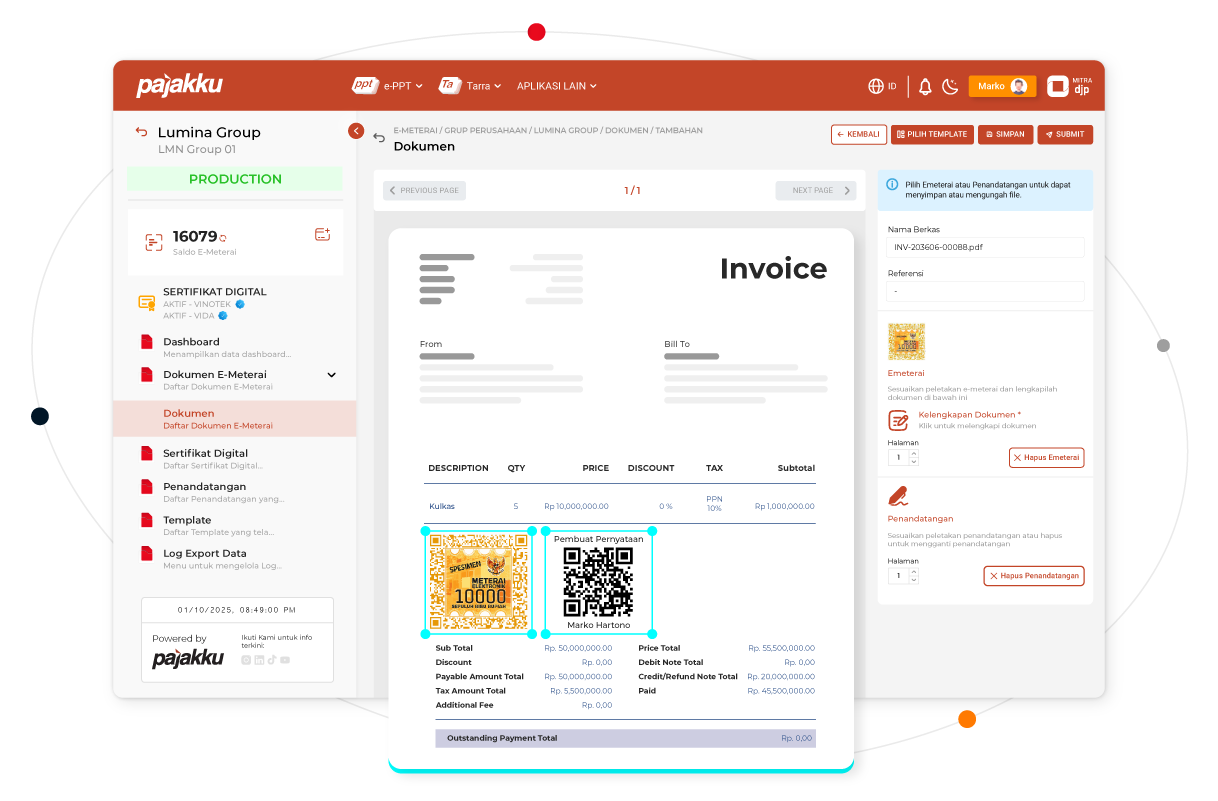Click the scan icon beside balance 16079
The width and height of the screenshot is (1218, 801).
153,242
